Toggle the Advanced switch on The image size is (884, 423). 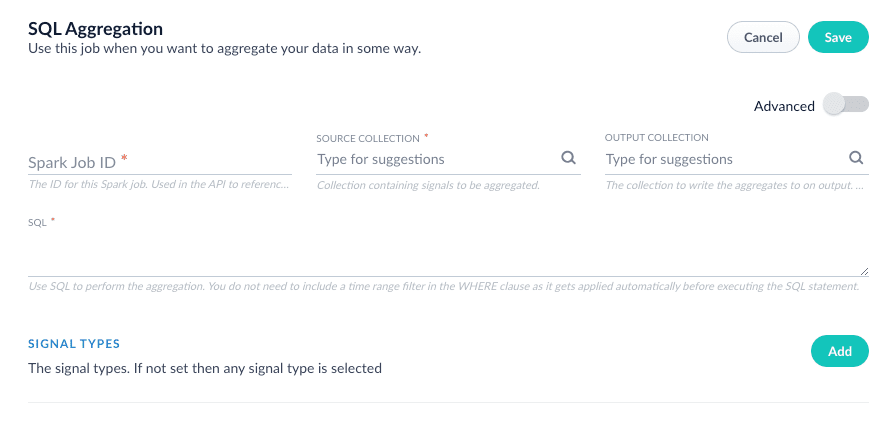(845, 105)
